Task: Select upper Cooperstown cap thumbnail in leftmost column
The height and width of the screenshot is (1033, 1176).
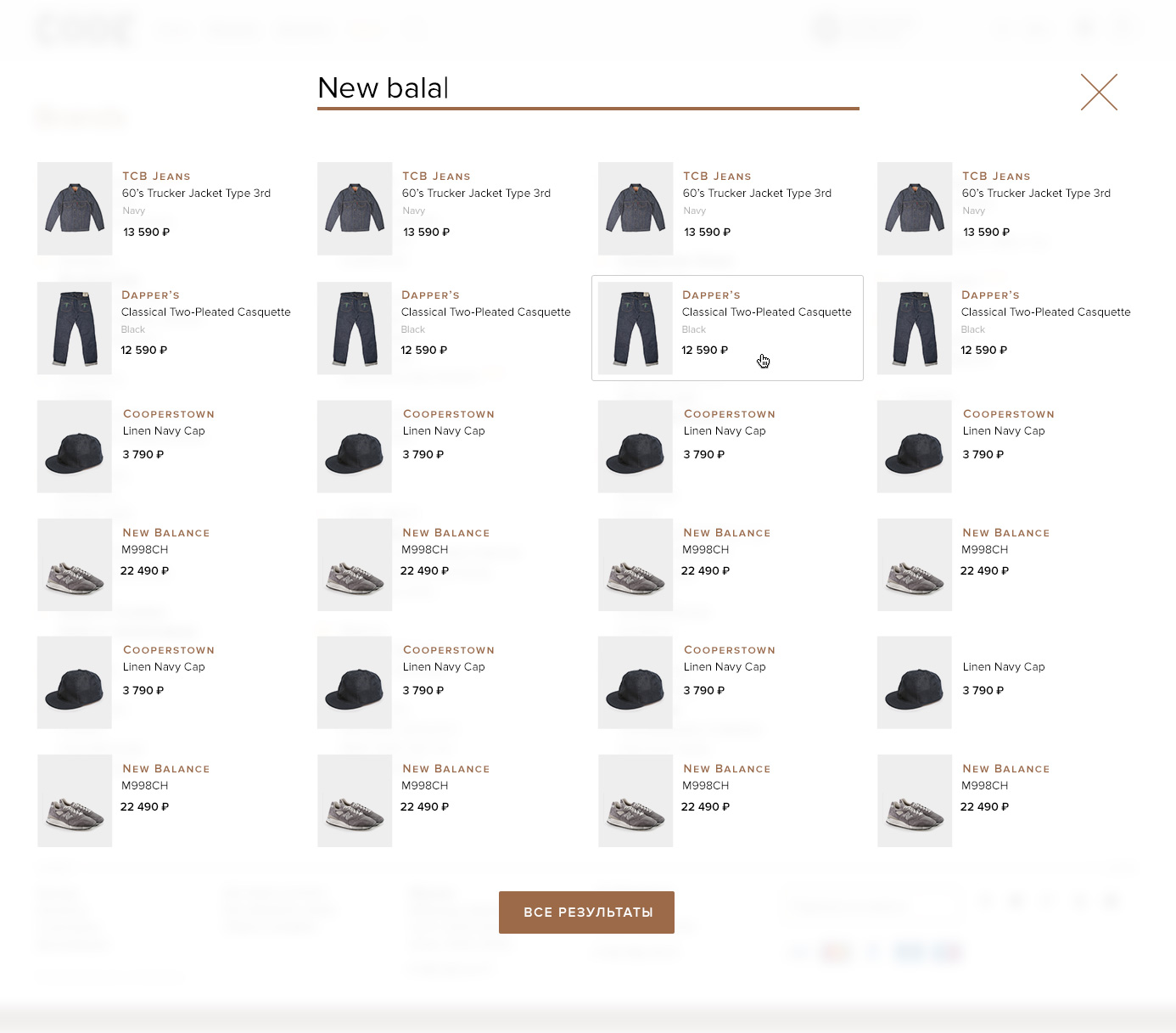Action: [75, 446]
